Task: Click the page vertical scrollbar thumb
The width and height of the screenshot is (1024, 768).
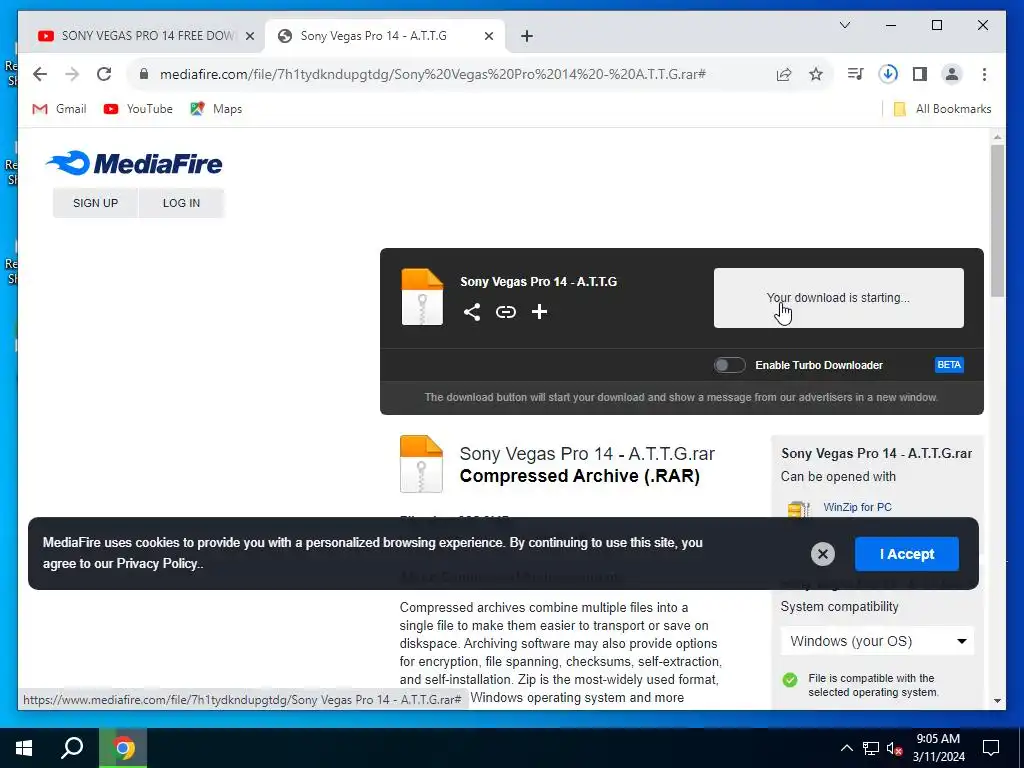Action: [997, 221]
